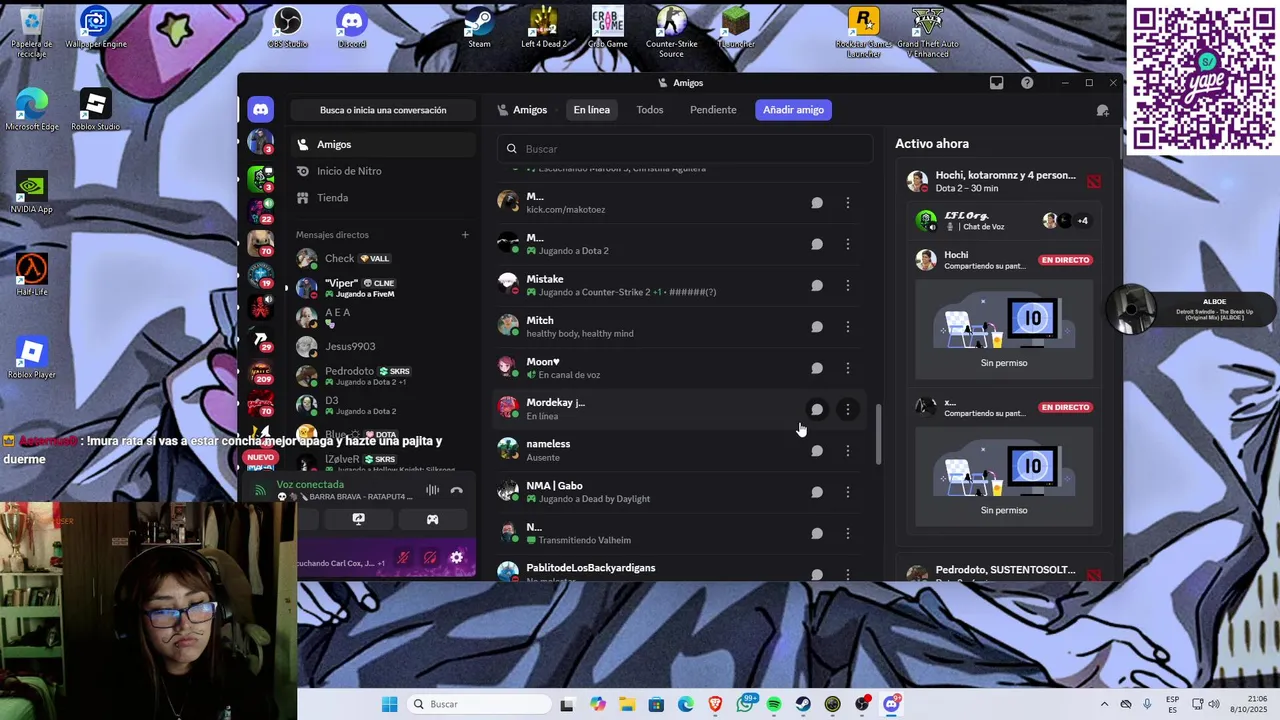Image resolution: width=1280 pixels, height=720 pixels.
Task: Open the Dota 2 – 30 min activity card
Action: click(x=1004, y=181)
